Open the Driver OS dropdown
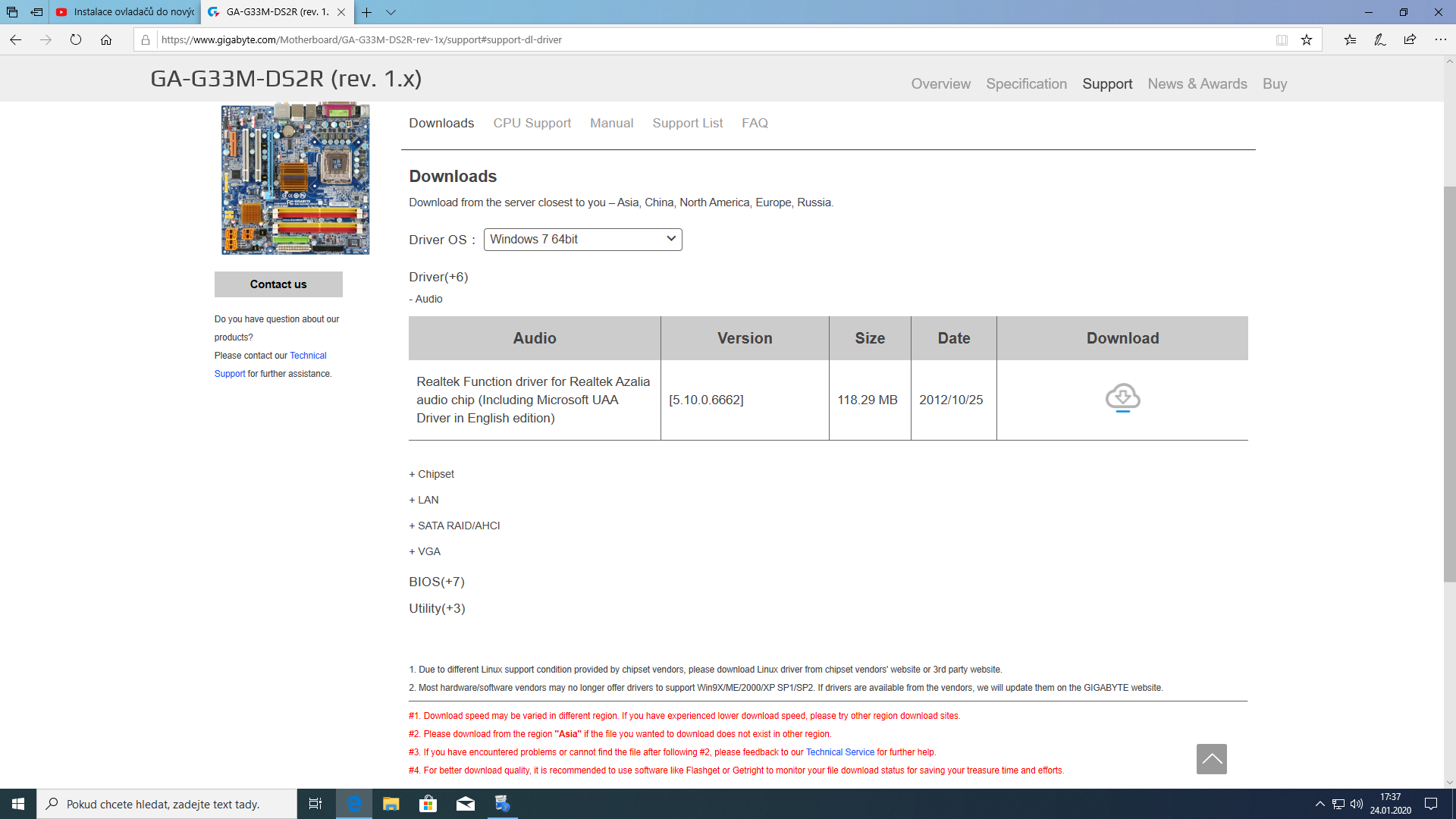The image size is (1456, 819). (x=582, y=240)
